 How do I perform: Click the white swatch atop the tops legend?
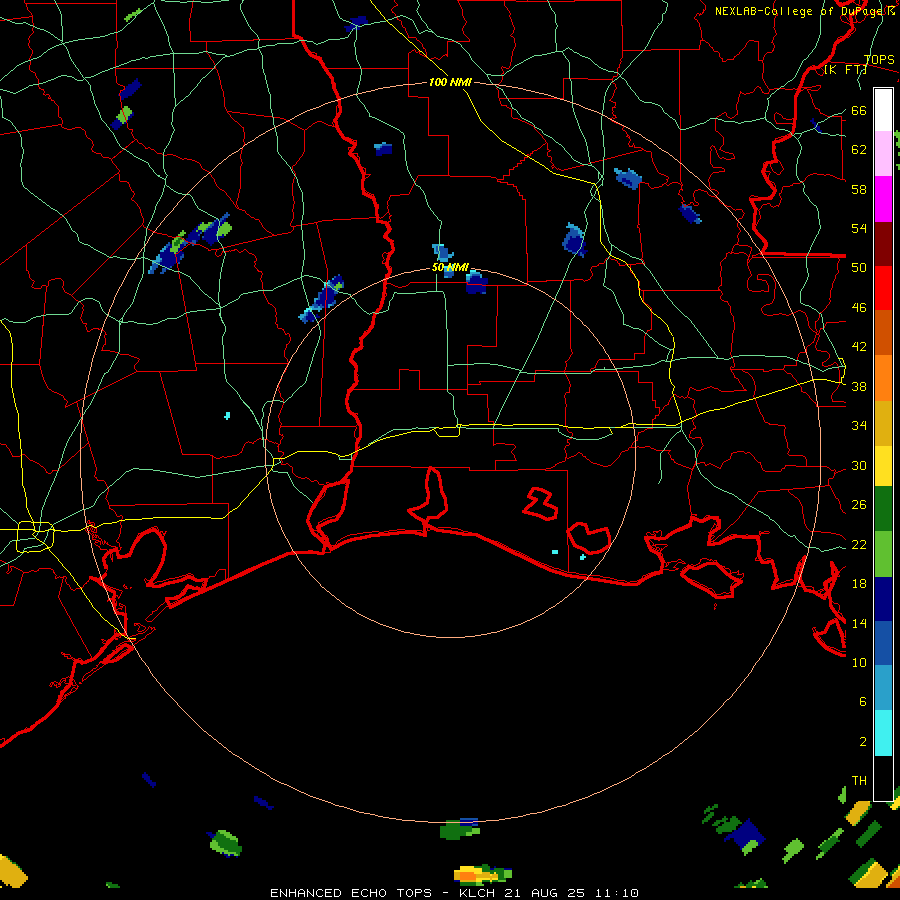883,110
